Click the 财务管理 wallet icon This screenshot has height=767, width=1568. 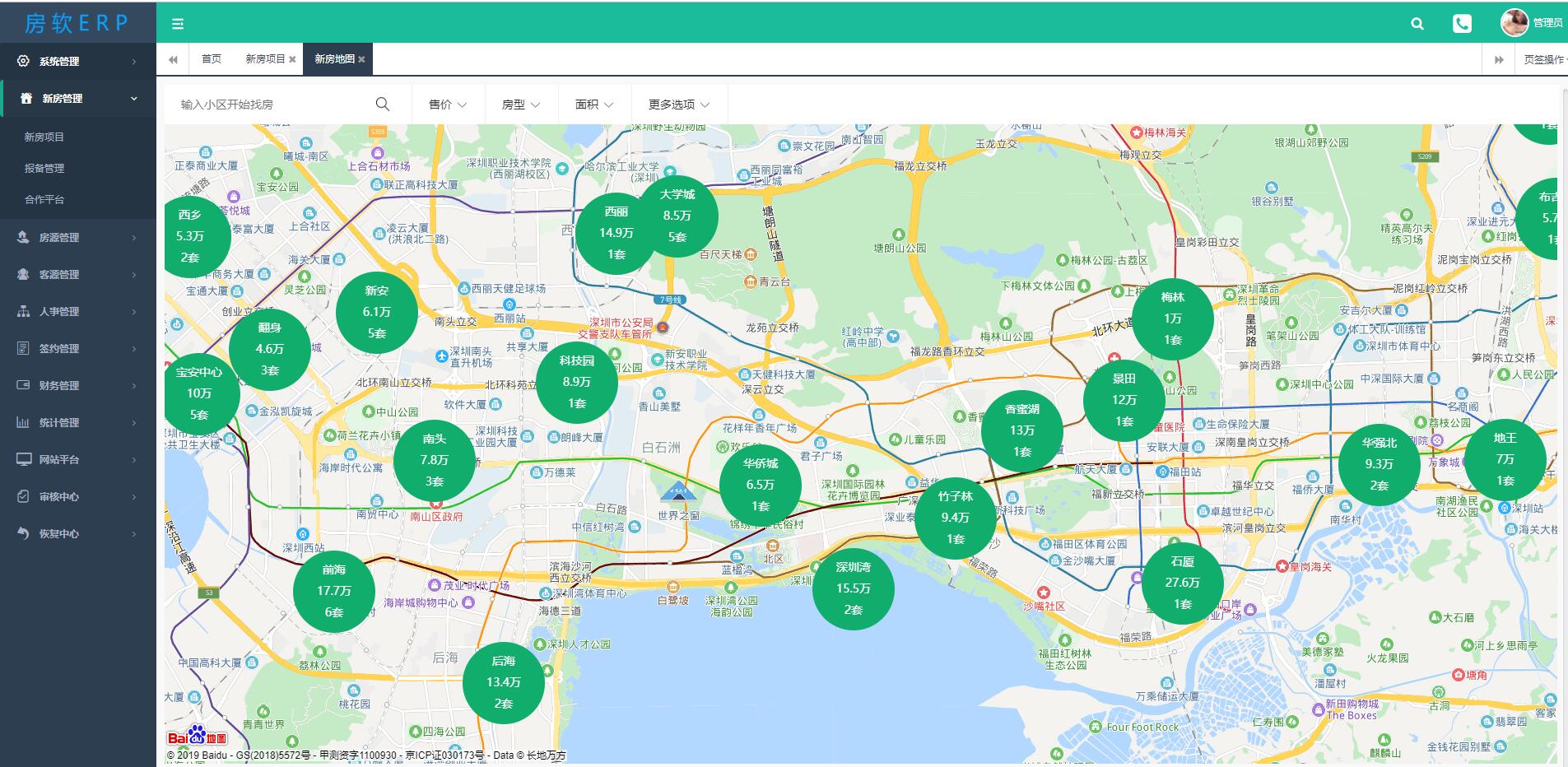(x=23, y=385)
